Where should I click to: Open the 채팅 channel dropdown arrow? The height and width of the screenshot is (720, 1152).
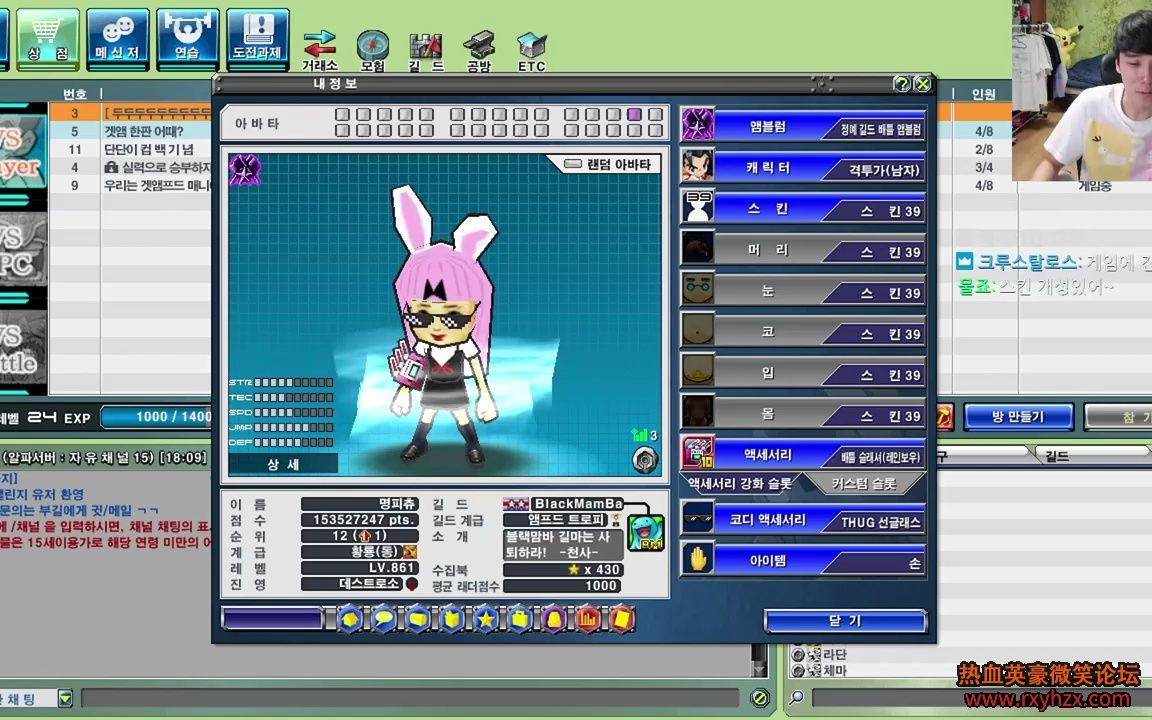[x=65, y=699]
